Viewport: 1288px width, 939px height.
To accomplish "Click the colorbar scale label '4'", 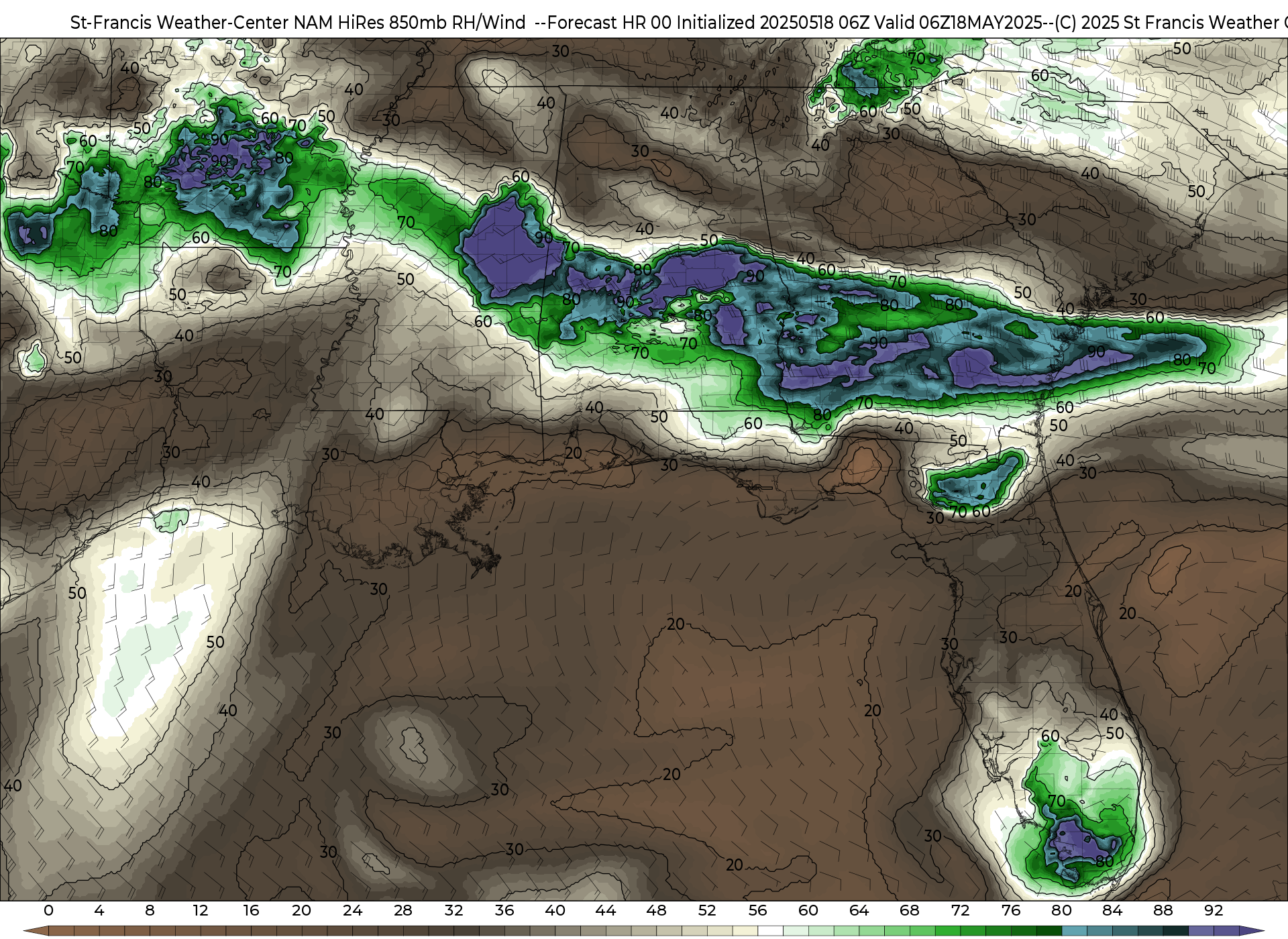I will pyautogui.click(x=99, y=910).
